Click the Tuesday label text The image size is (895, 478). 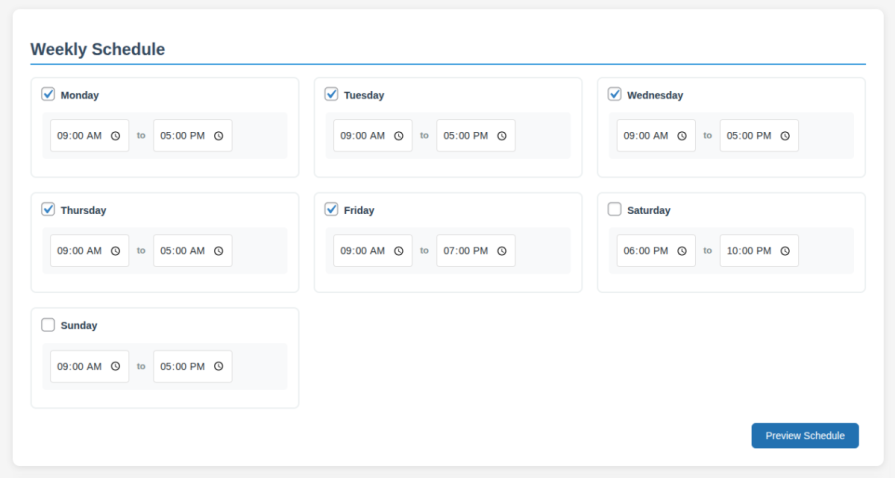[364, 95]
